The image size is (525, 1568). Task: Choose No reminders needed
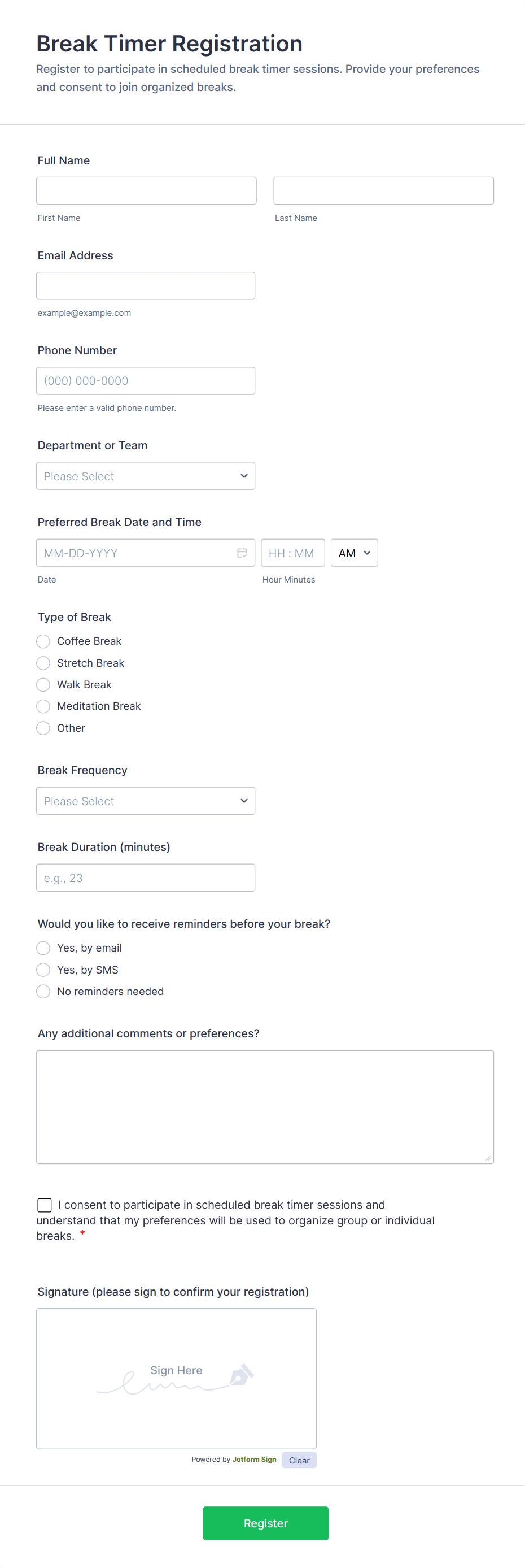click(x=43, y=992)
